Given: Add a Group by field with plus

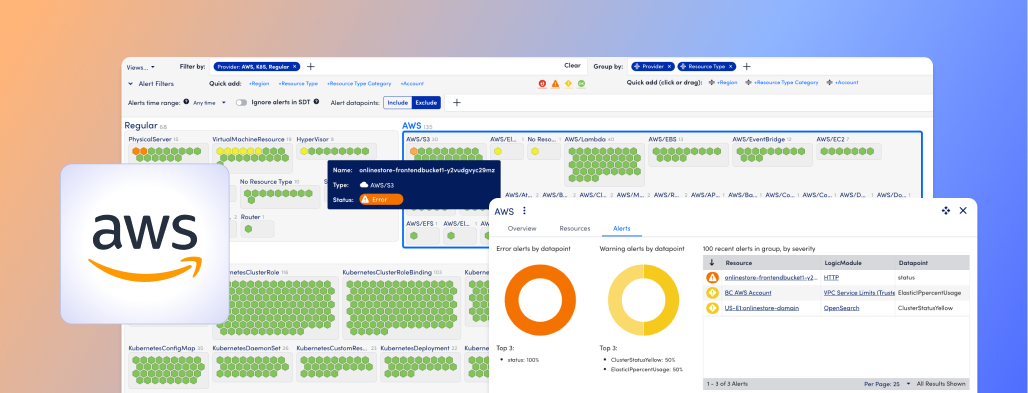Looking at the screenshot, I should tap(746, 66).
